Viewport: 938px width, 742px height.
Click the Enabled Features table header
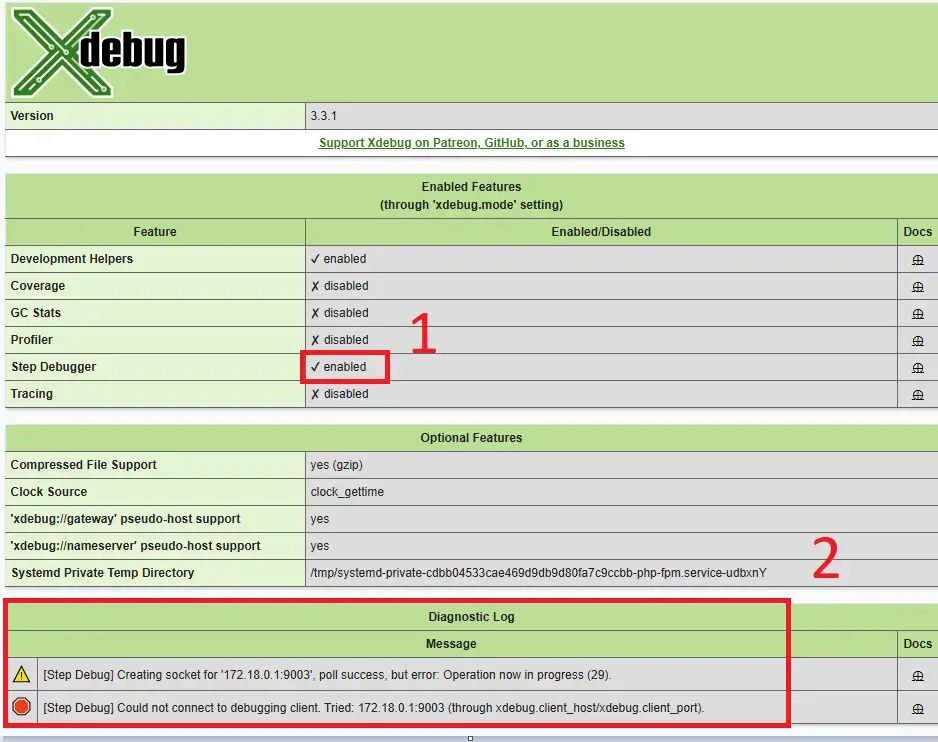pyautogui.click(x=471, y=195)
